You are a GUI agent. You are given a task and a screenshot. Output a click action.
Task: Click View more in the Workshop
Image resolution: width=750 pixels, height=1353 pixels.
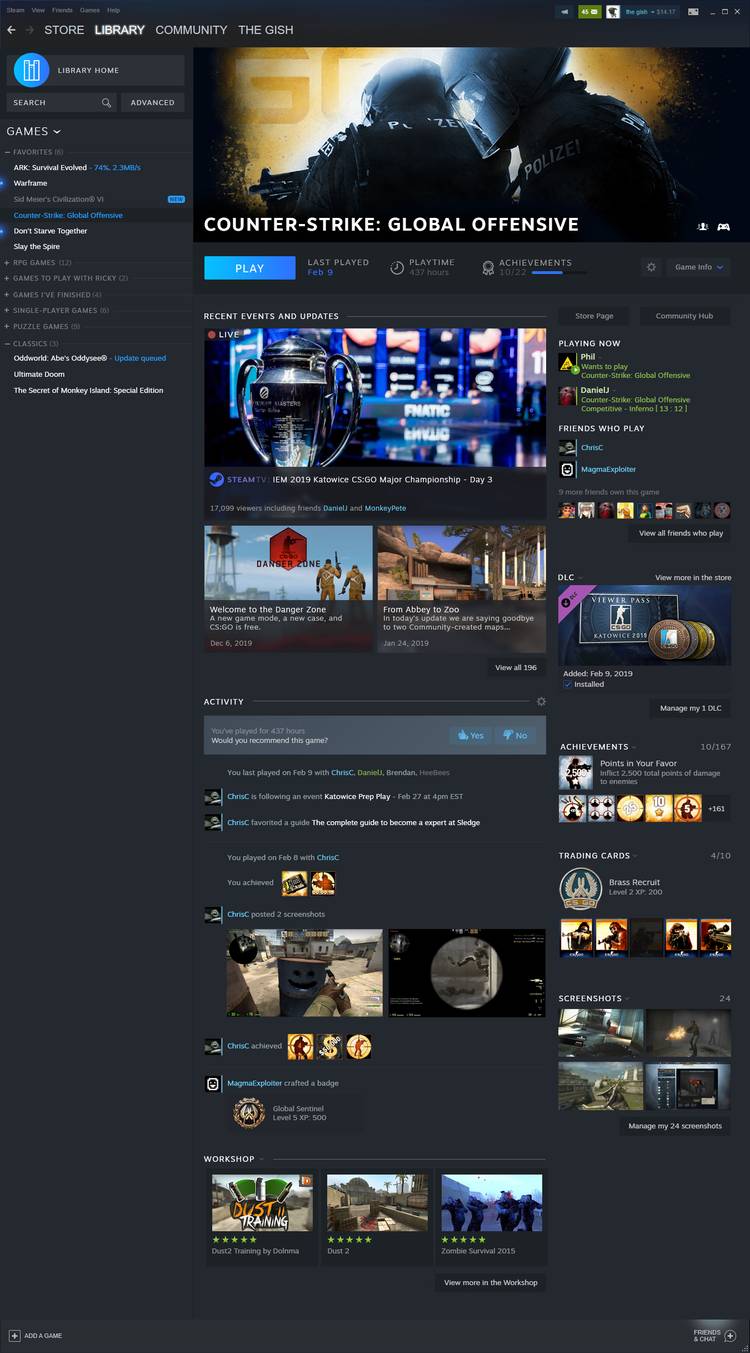pyautogui.click(x=490, y=1282)
